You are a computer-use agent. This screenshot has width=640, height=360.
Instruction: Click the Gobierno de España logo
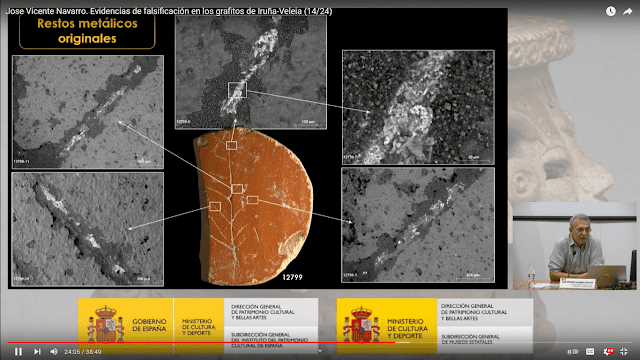pos(126,326)
